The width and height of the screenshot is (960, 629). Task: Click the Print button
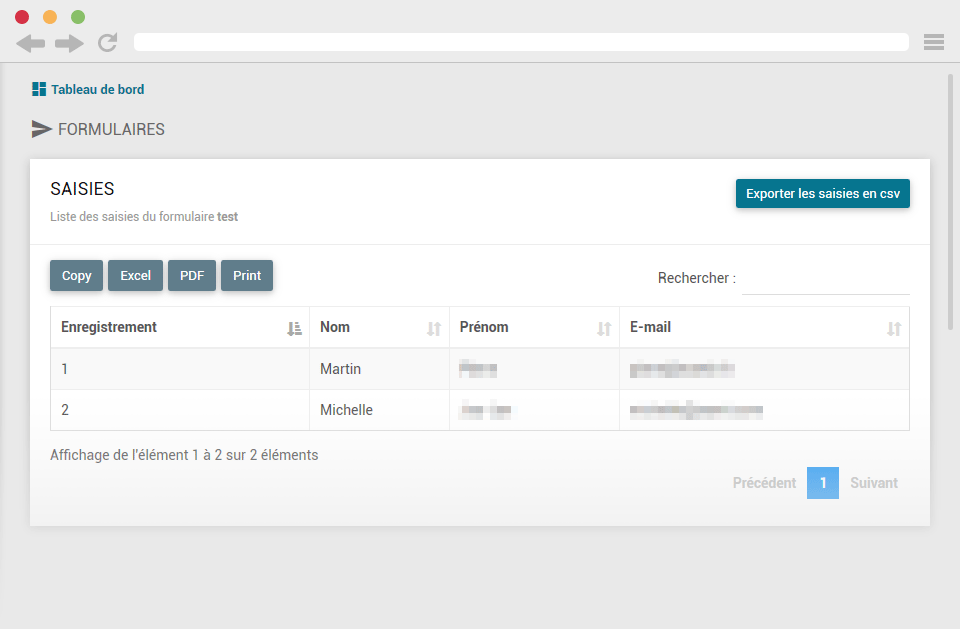point(247,276)
